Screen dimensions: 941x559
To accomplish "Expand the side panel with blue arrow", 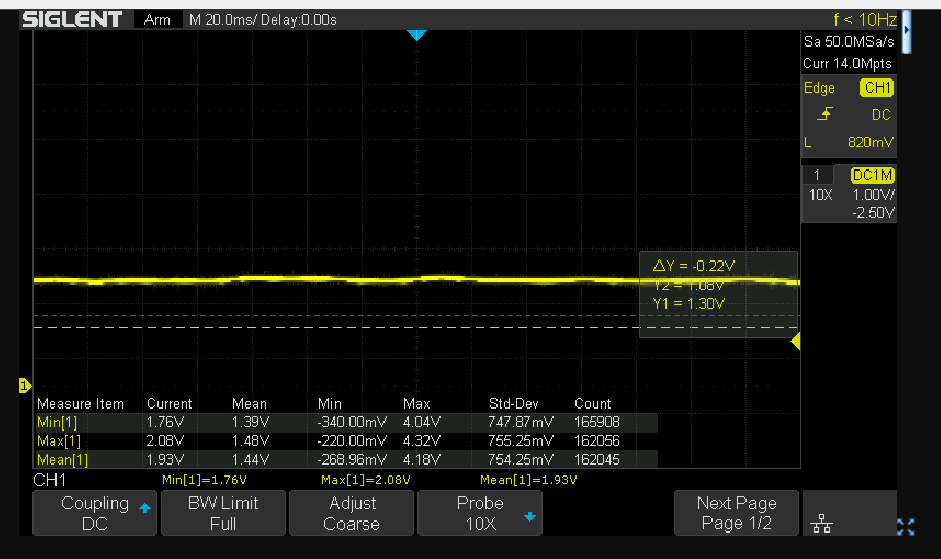I will coord(906,30).
